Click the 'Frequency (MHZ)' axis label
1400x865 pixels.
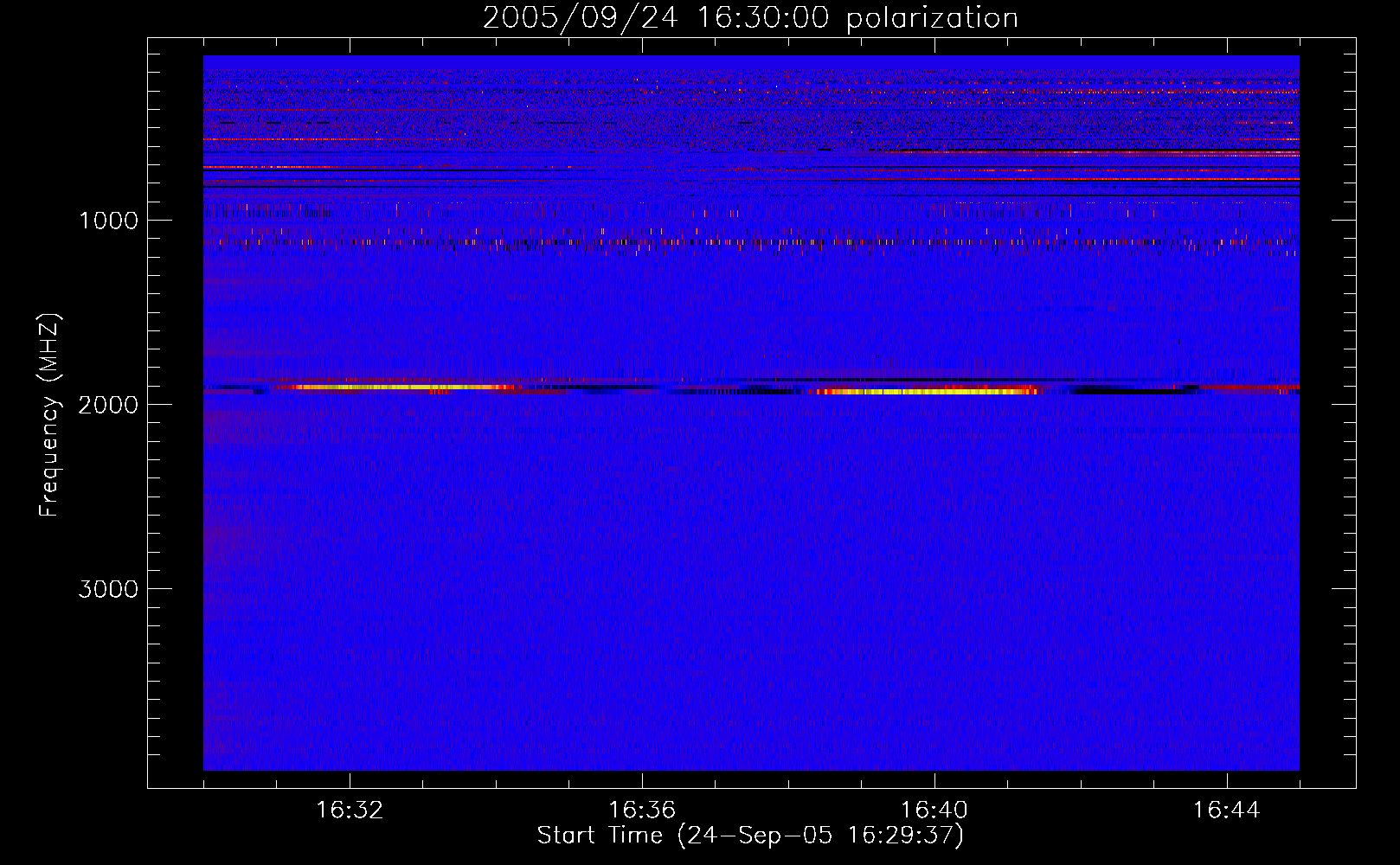click(49, 415)
